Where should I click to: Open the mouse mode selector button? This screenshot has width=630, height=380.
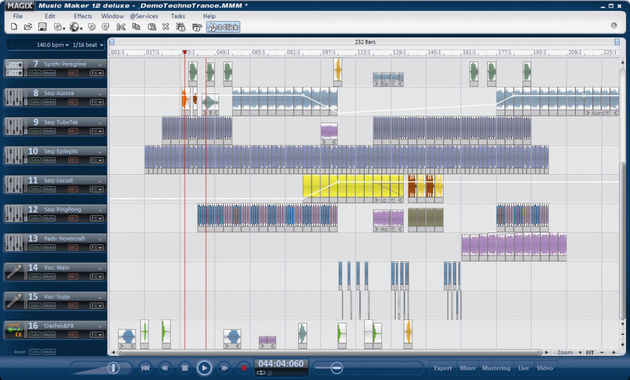tap(223, 27)
